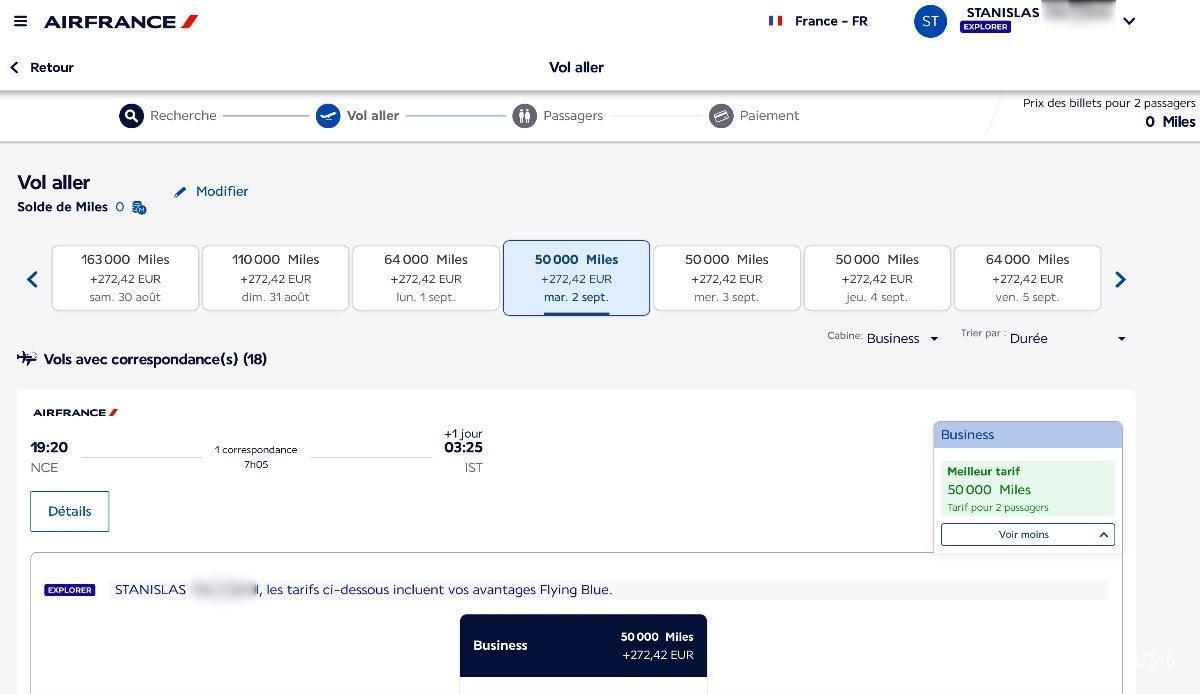Viewport: 1200px width, 694px height.
Task: Show earlier dates with left arrow
Action: click(x=32, y=280)
